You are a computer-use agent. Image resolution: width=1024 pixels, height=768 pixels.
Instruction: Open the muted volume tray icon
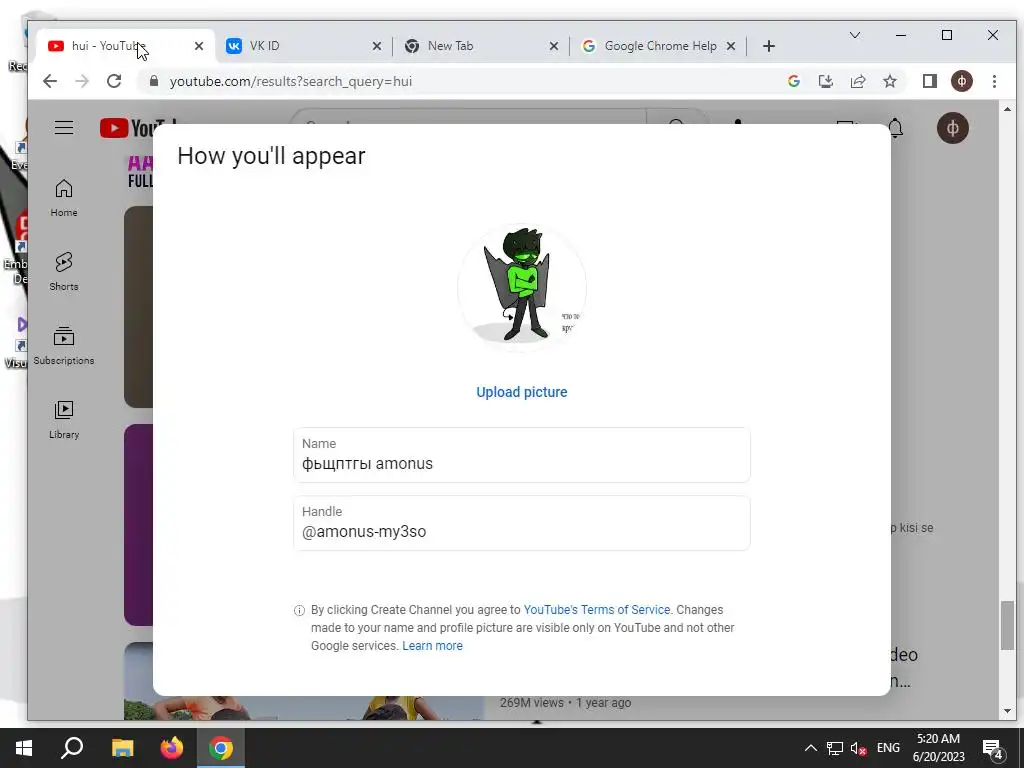pyautogui.click(x=858, y=748)
